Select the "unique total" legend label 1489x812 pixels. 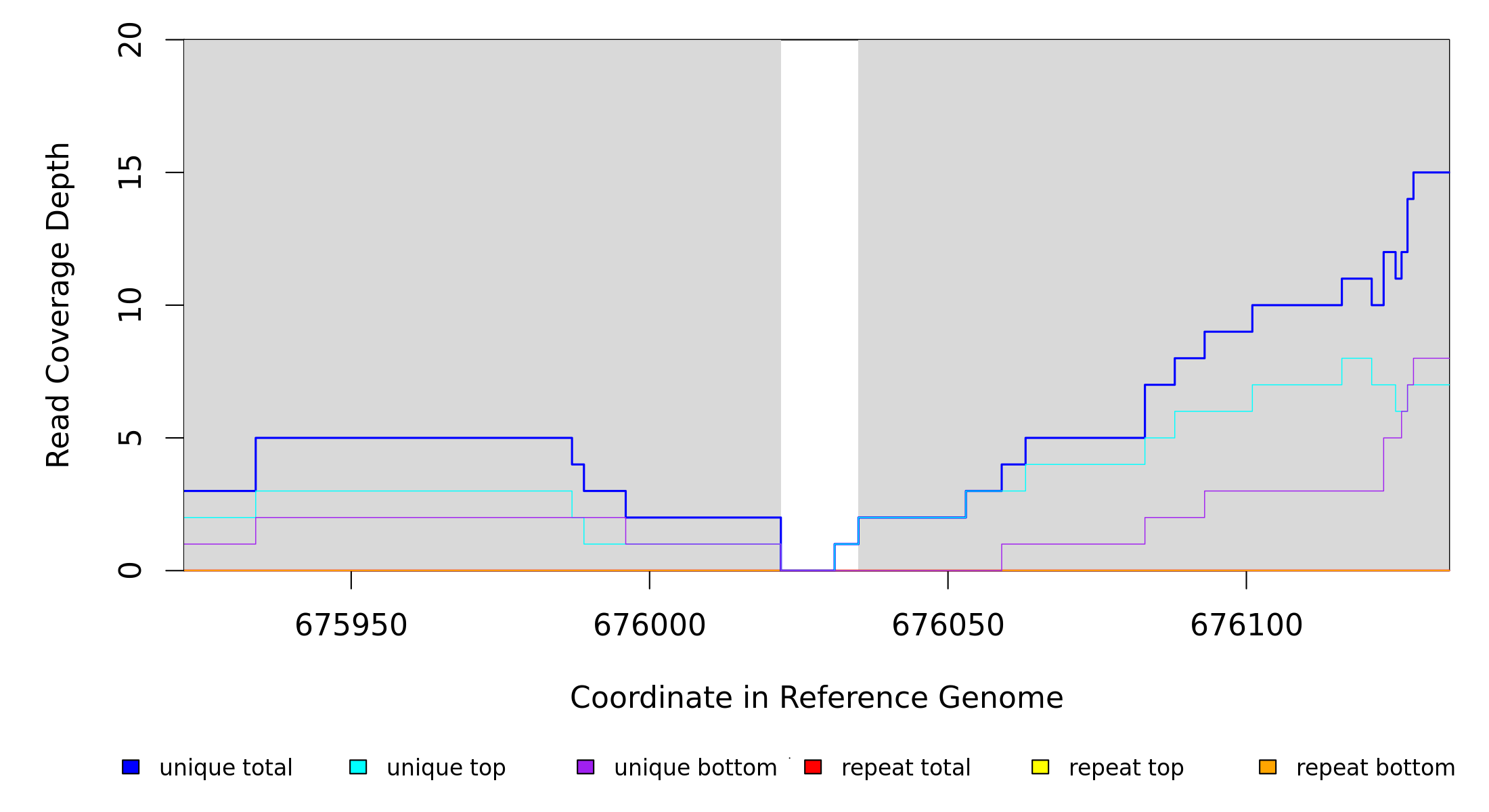225,768
